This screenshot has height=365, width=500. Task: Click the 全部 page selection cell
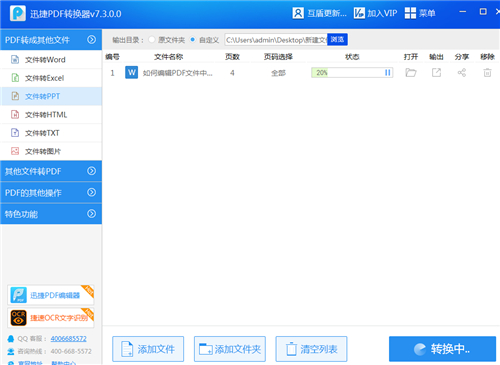point(278,73)
